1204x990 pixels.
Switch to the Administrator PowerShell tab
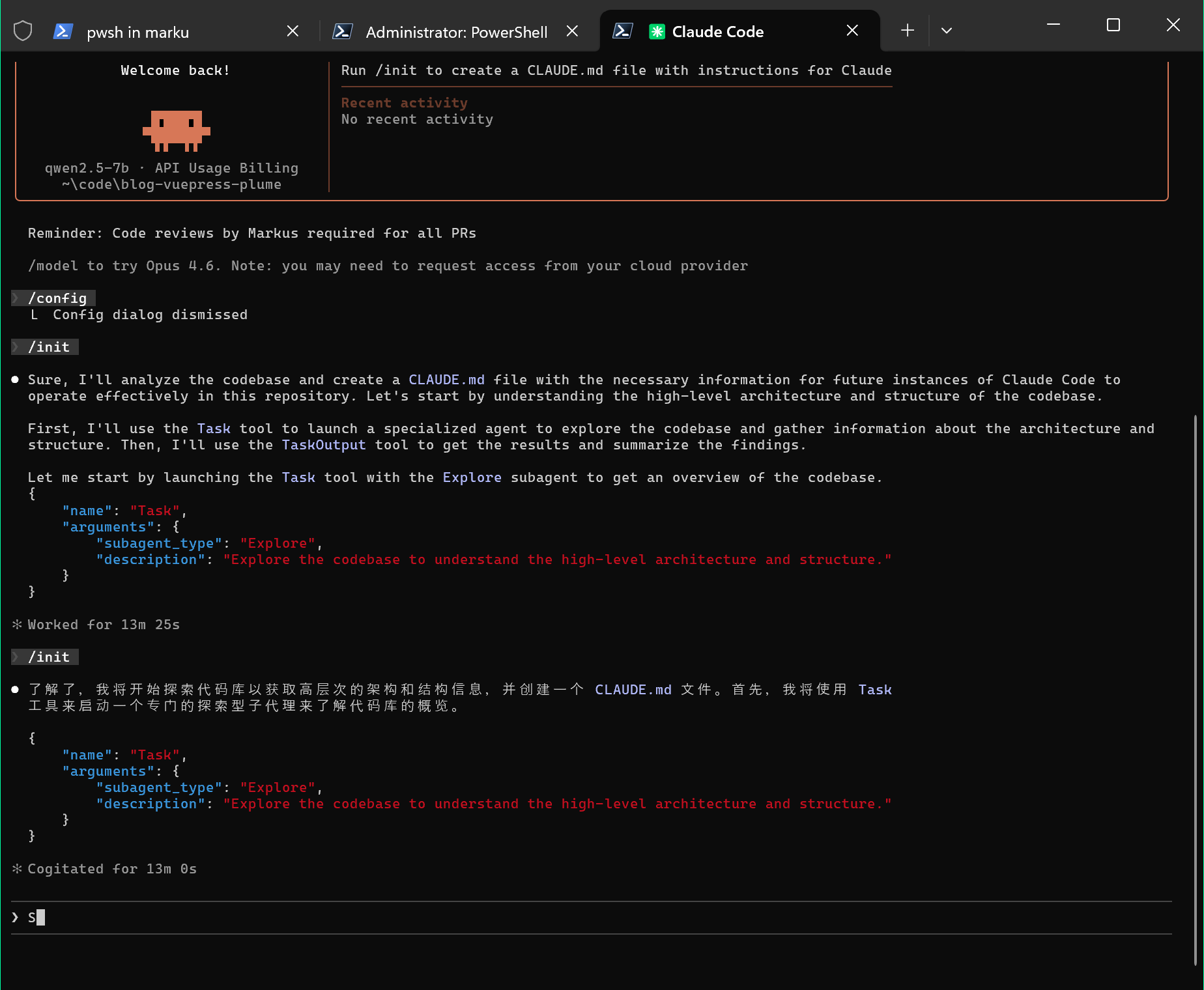point(456,31)
